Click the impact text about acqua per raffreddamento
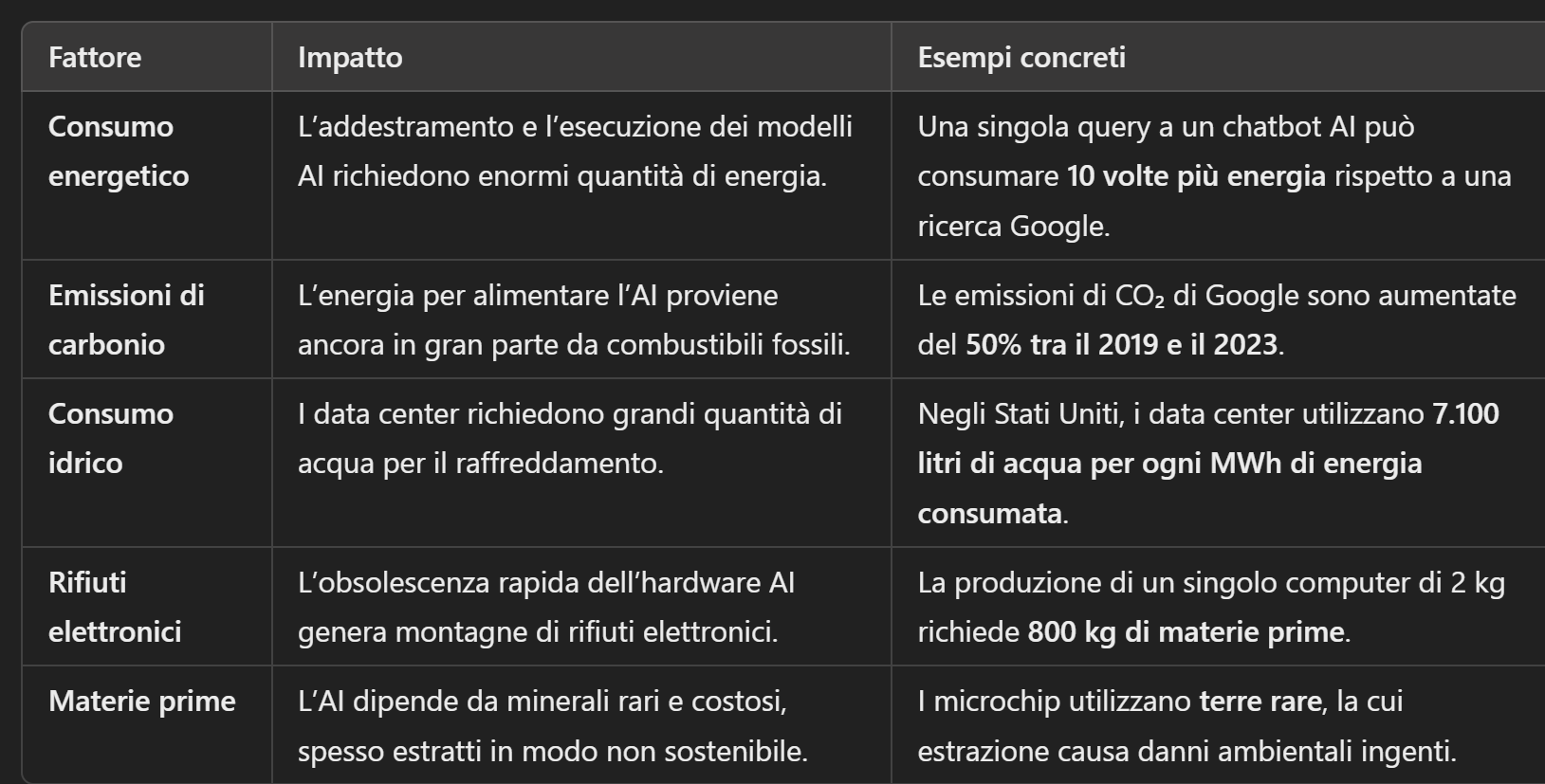1545x784 pixels. pyautogui.click(x=569, y=438)
